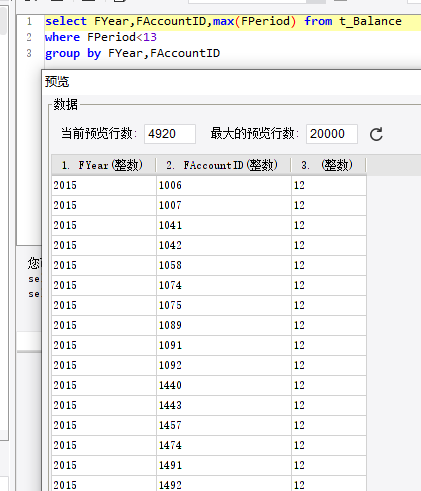Viewport: 421px width, 491px height.
Task: Click the 数据 group label
Action: coord(65,104)
